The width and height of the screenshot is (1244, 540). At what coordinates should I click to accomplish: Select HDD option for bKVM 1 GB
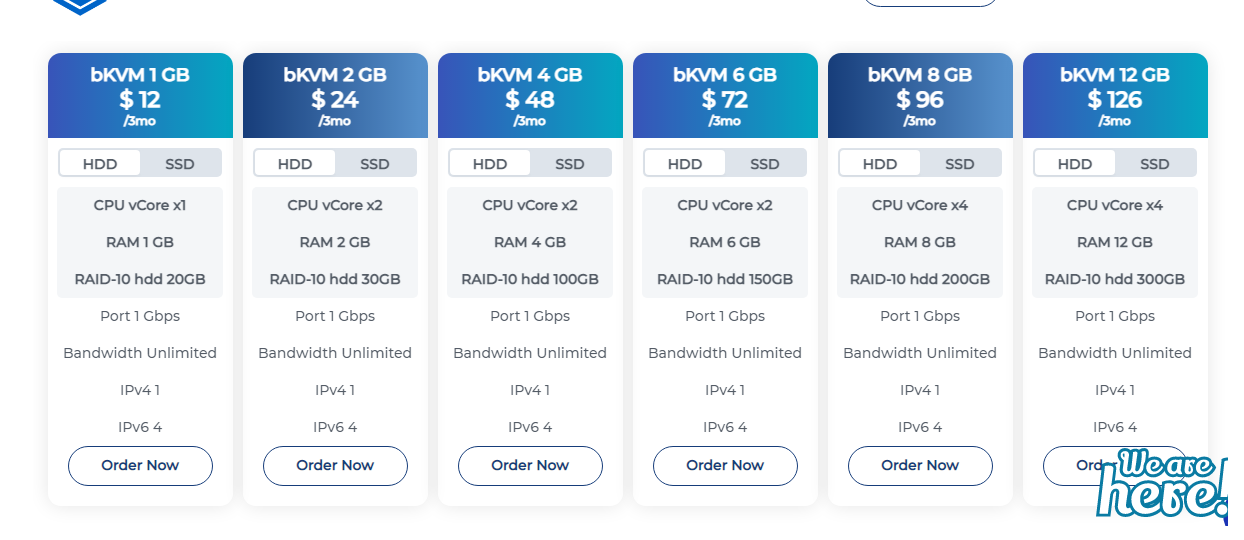click(100, 164)
